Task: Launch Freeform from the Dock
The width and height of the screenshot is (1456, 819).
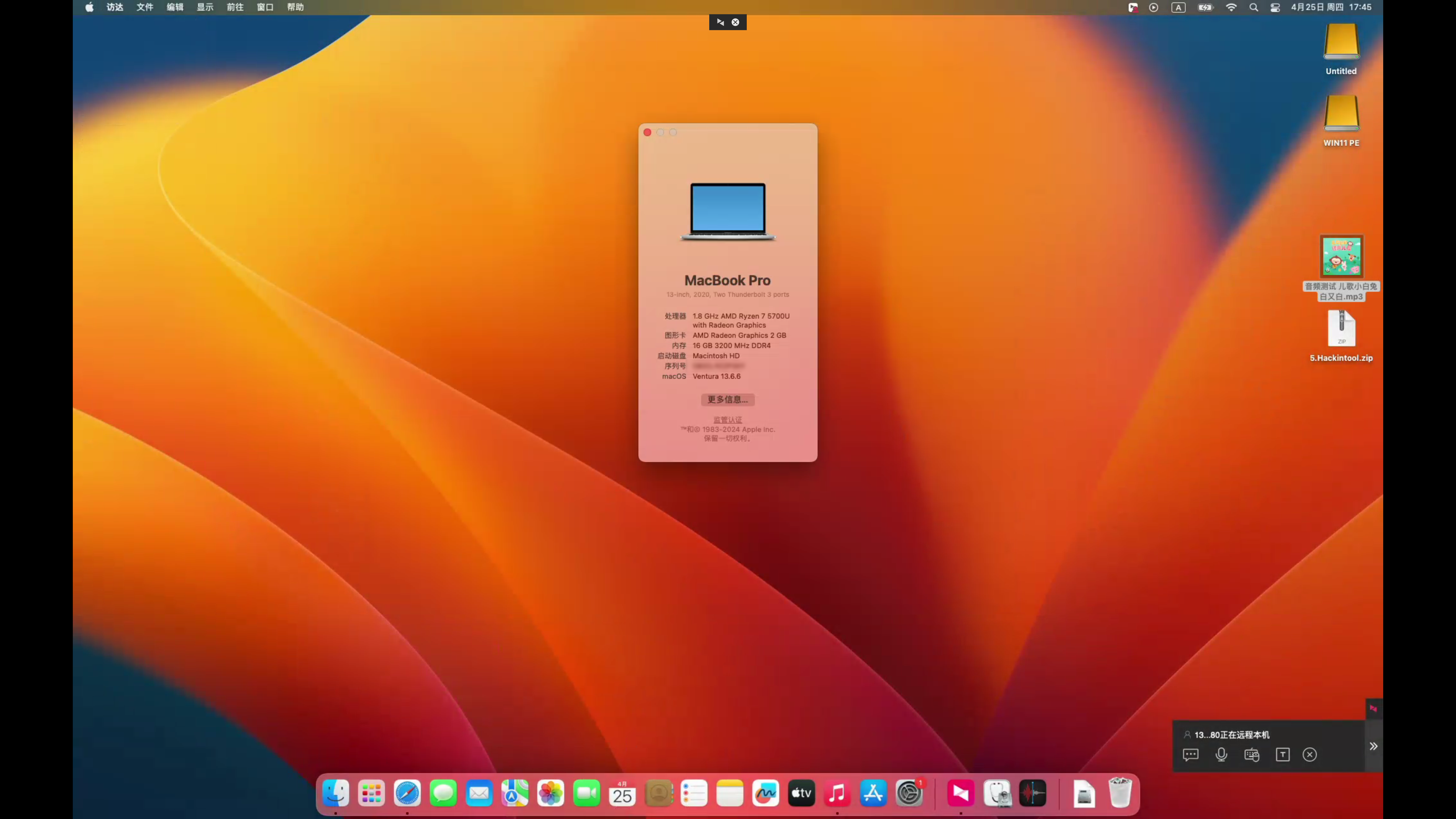Action: (766, 793)
